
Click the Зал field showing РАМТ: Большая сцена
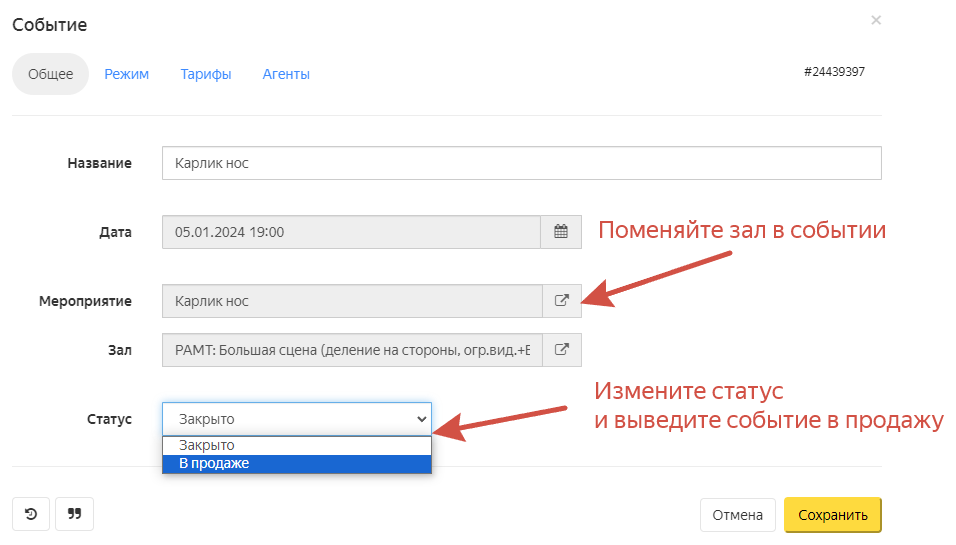coord(351,350)
